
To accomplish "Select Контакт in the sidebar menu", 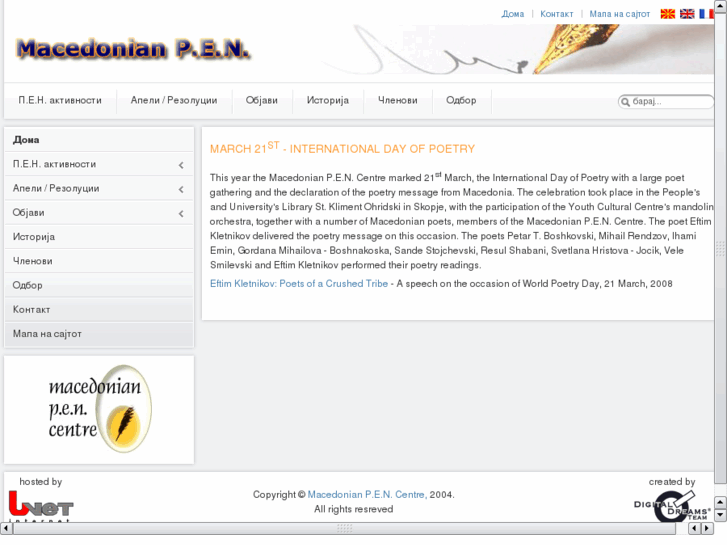I will click(99, 309).
